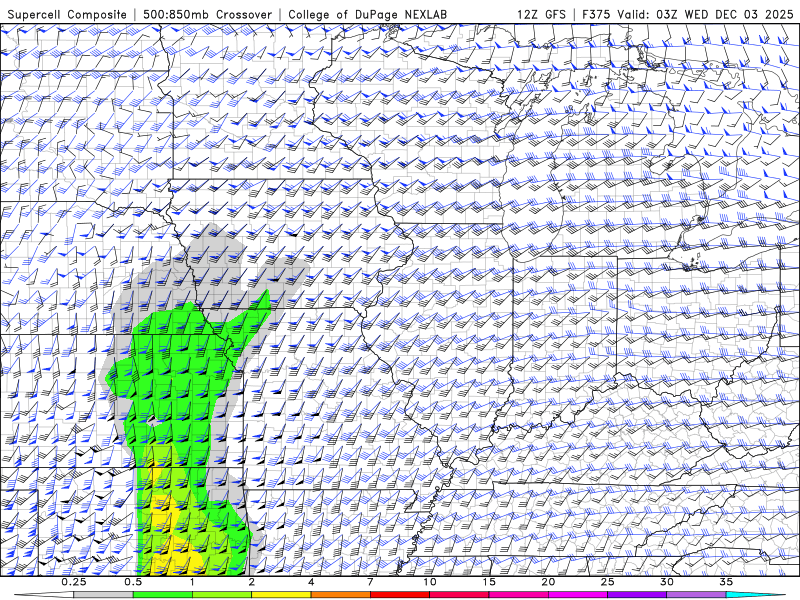Select the red 7–10 color bar segment
The height and width of the screenshot is (600, 800).
click(x=399, y=595)
